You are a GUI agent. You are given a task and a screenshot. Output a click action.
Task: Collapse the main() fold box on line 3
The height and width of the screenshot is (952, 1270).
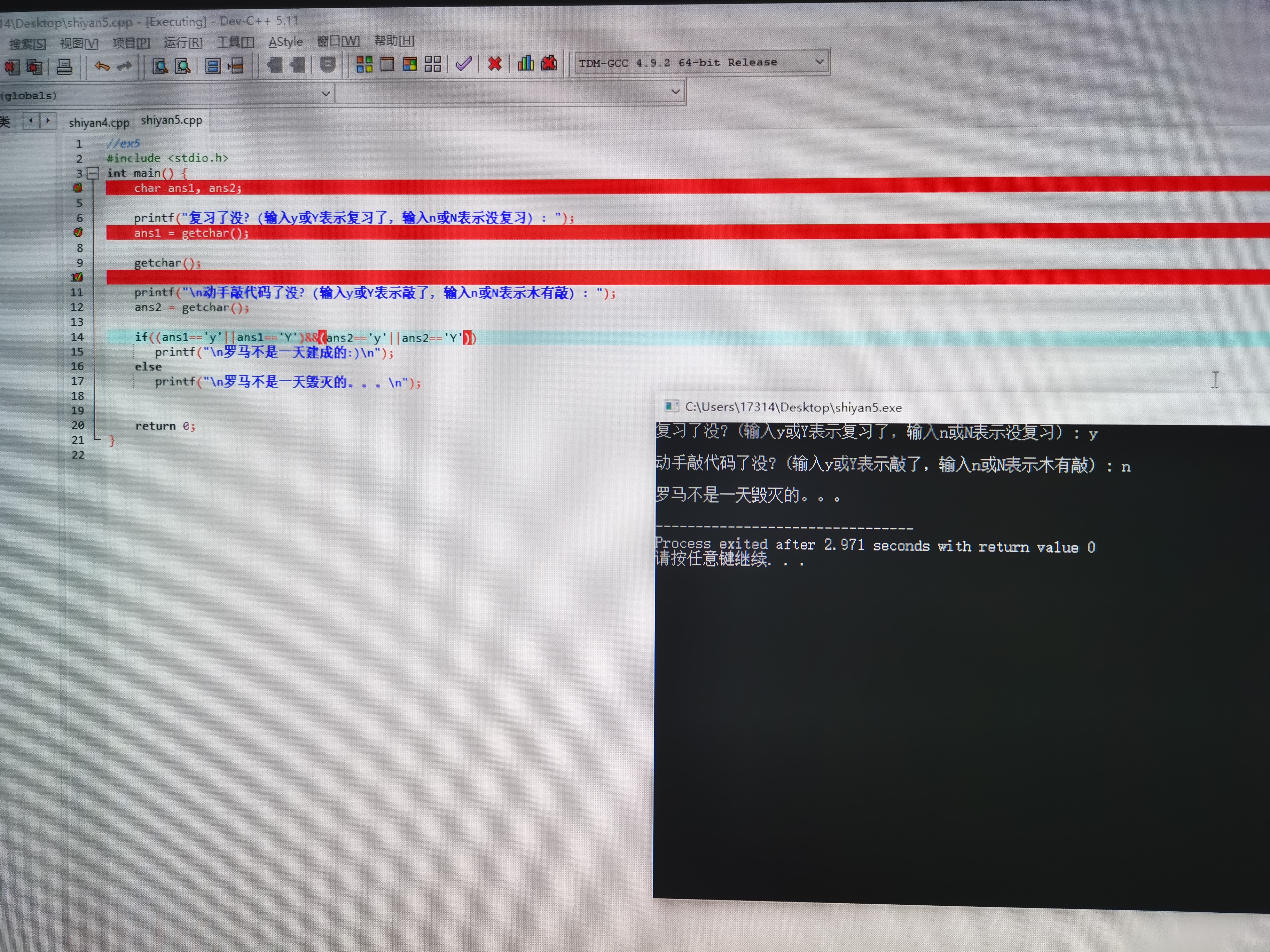tap(93, 173)
